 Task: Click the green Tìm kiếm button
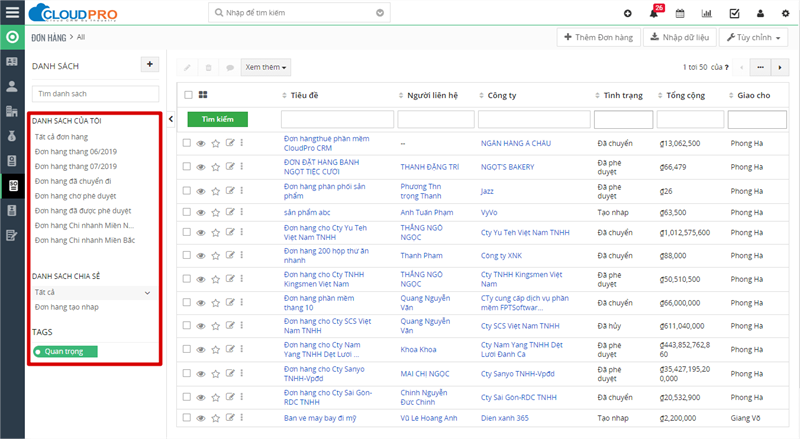tap(218, 119)
